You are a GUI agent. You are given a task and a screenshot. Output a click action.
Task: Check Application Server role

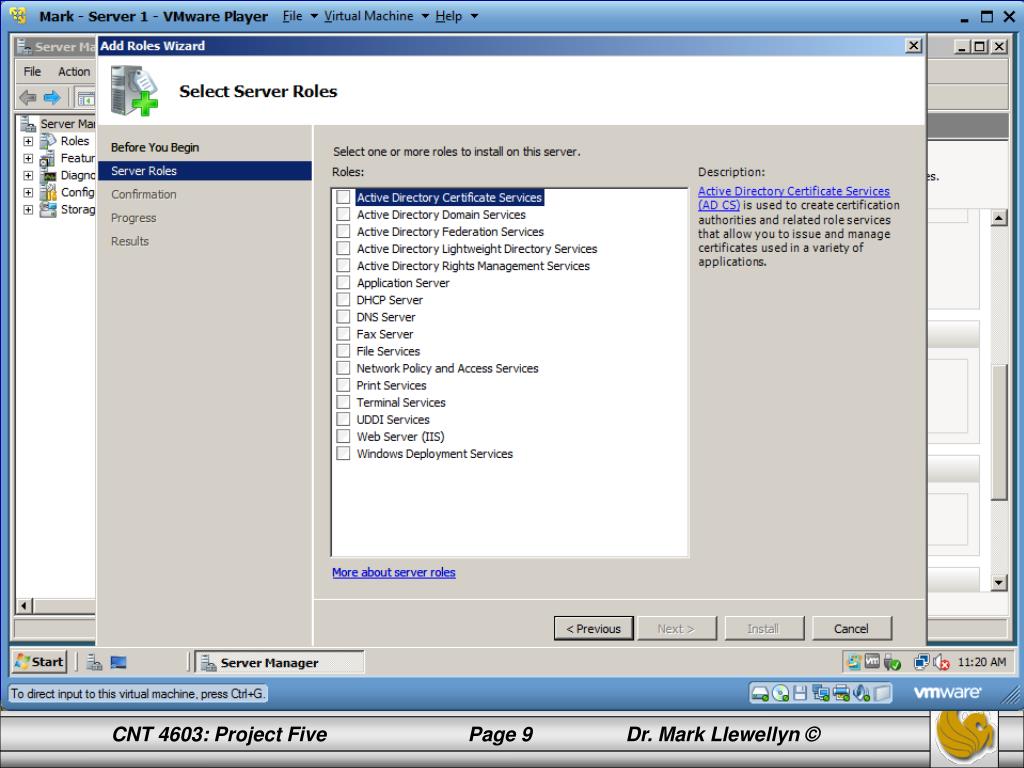[344, 283]
